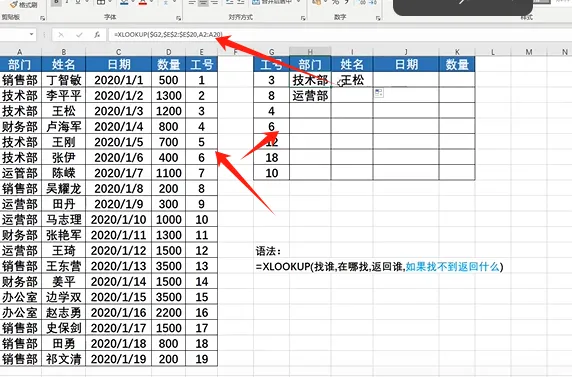The height and width of the screenshot is (377, 572).
Task: Select column J header
Action: click(x=406, y=52)
